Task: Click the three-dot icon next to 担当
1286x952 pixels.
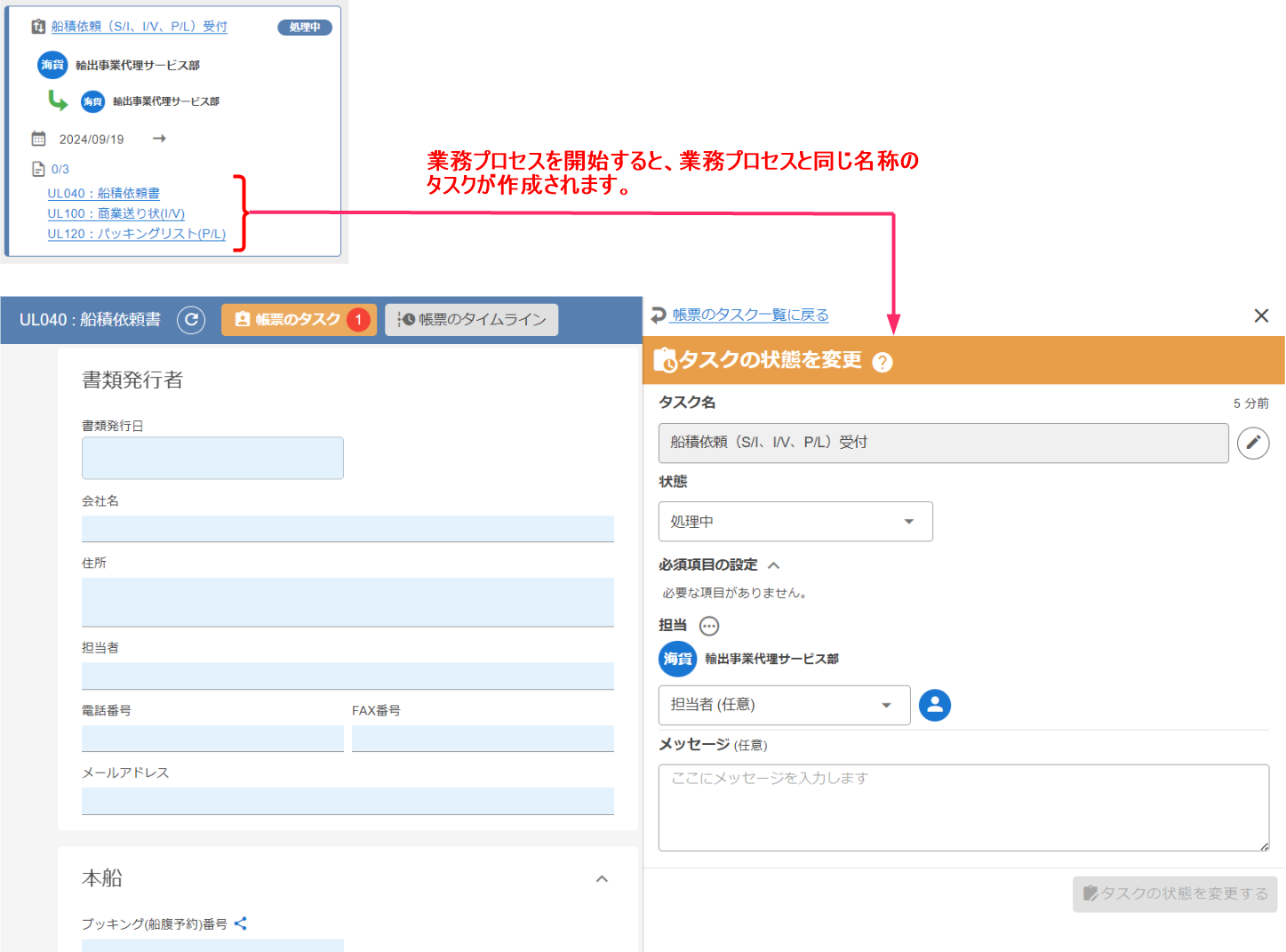Action: [x=709, y=627]
